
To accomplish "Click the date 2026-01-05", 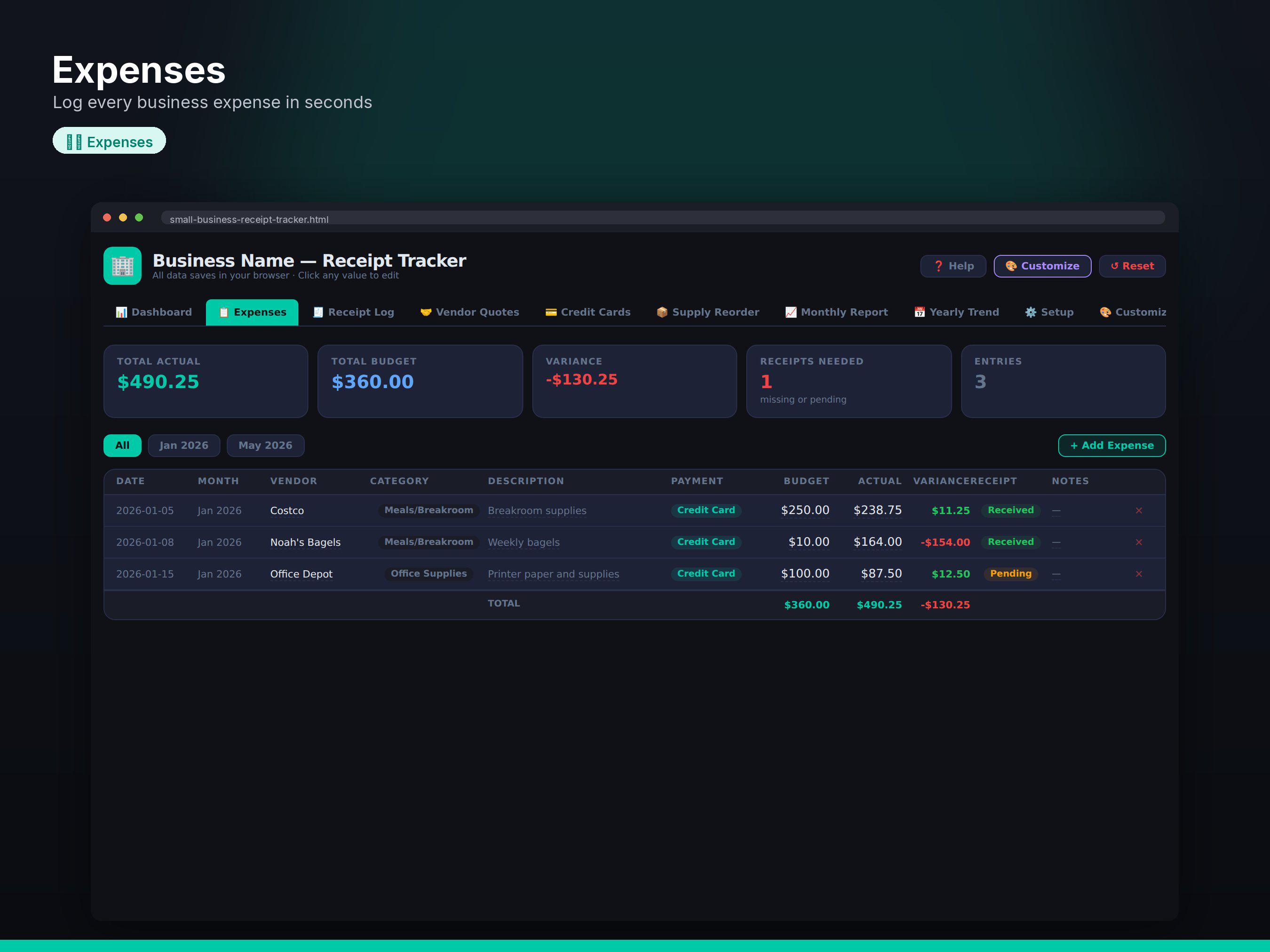I will click(x=145, y=511).
